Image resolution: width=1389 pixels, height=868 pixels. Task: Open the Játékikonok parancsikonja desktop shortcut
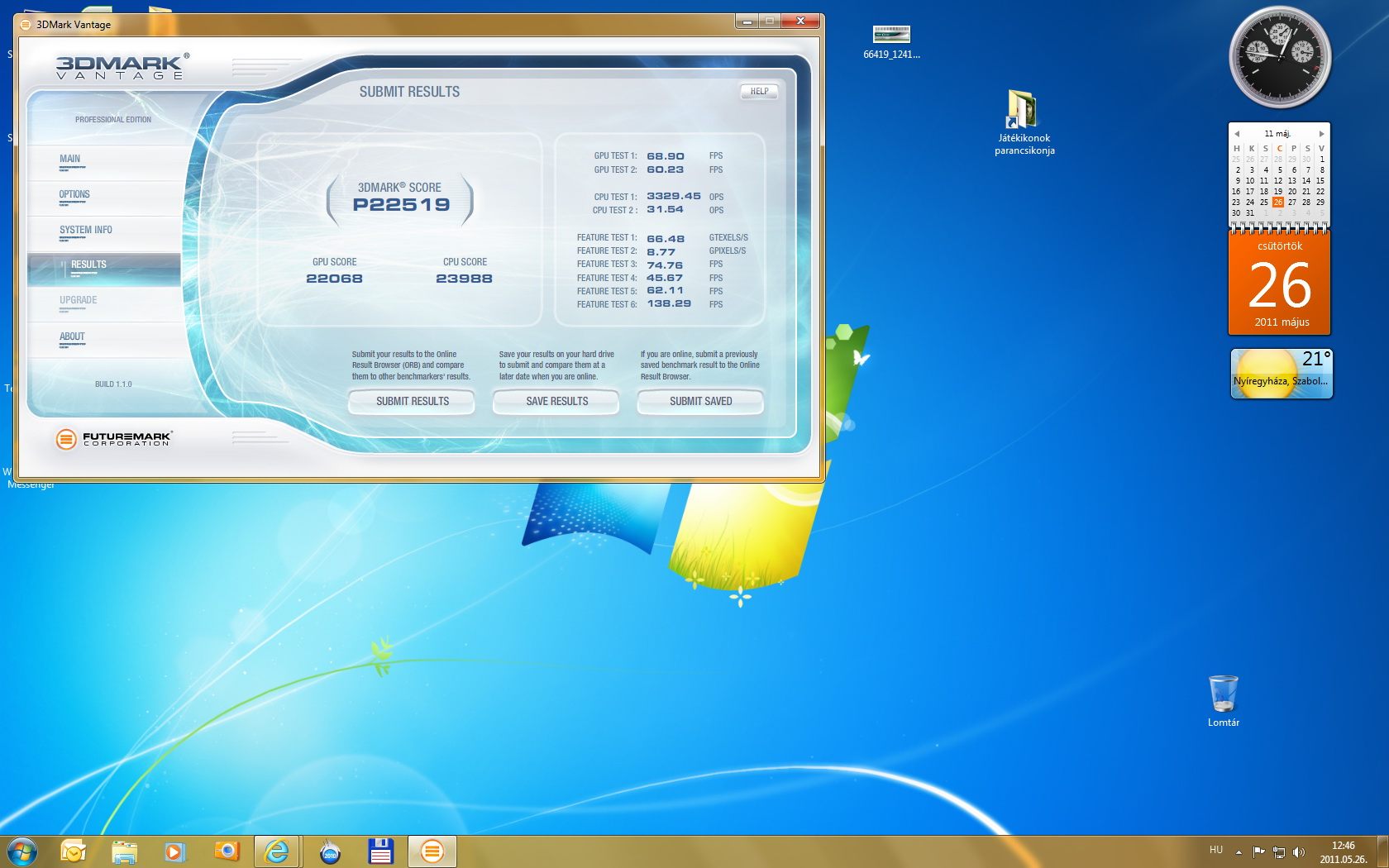[1024, 122]
